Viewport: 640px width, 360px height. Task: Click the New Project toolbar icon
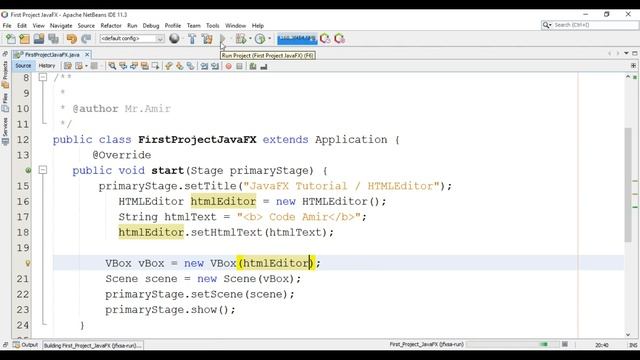point(24,39)
